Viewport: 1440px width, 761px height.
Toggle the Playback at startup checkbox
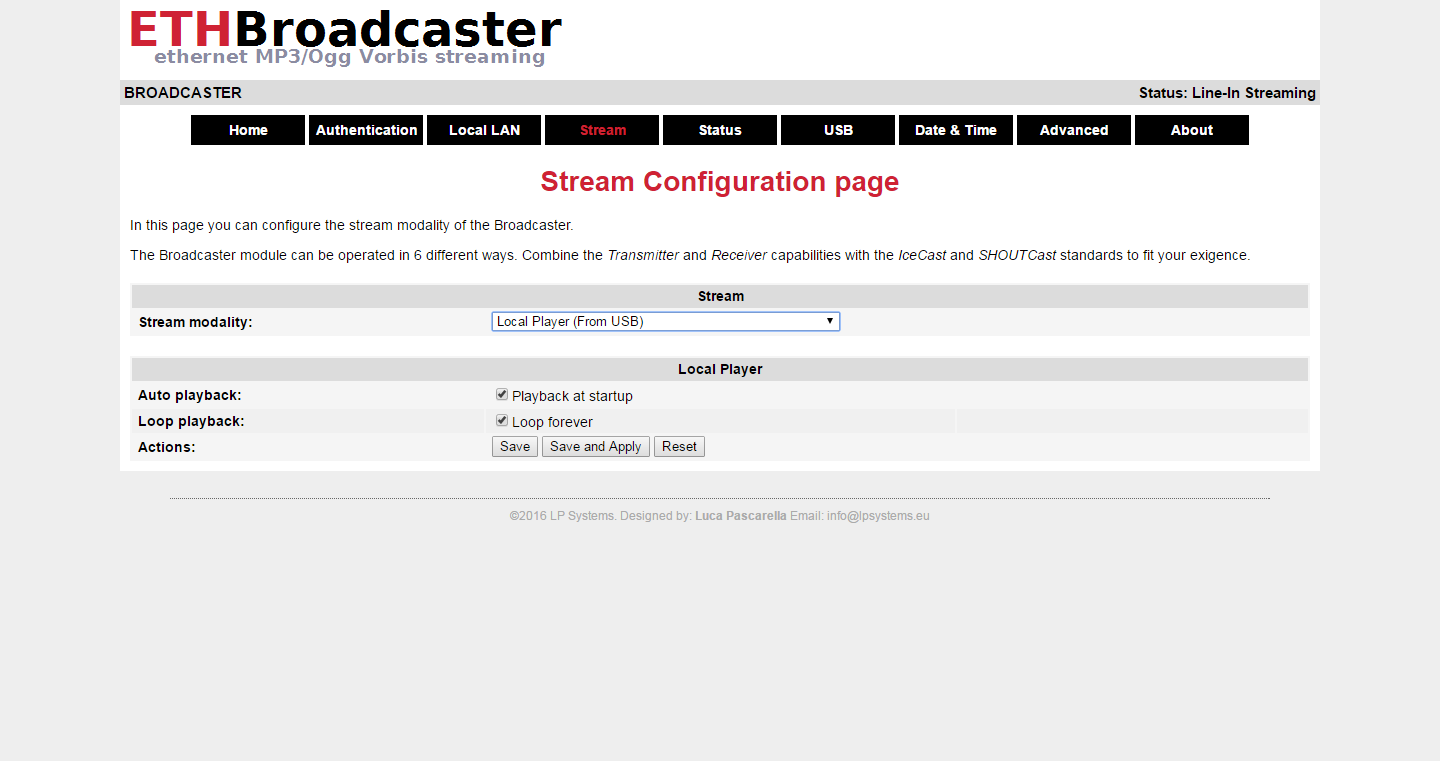502,395
